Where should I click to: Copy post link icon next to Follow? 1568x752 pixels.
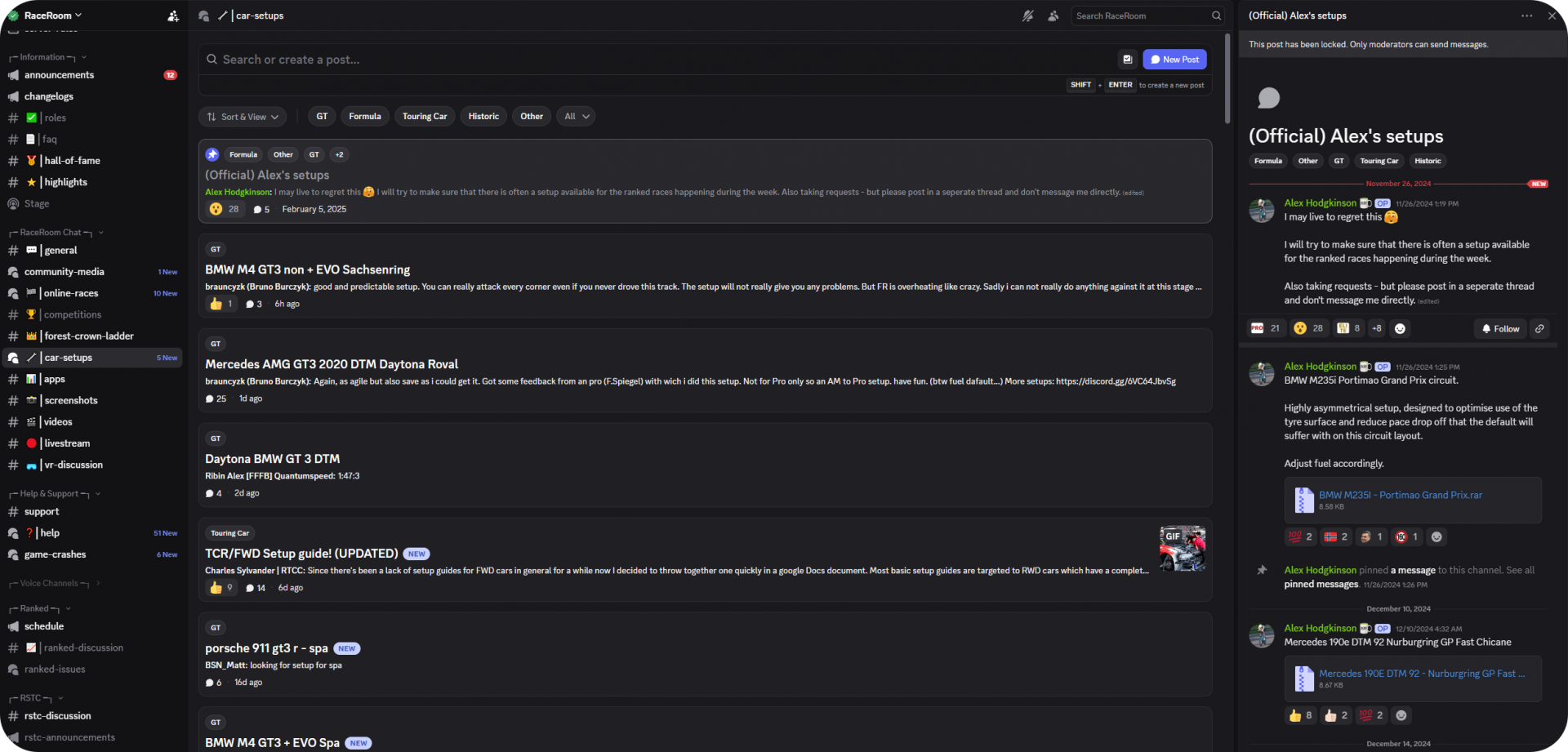pyautogui.click(x=1539, y=328)
